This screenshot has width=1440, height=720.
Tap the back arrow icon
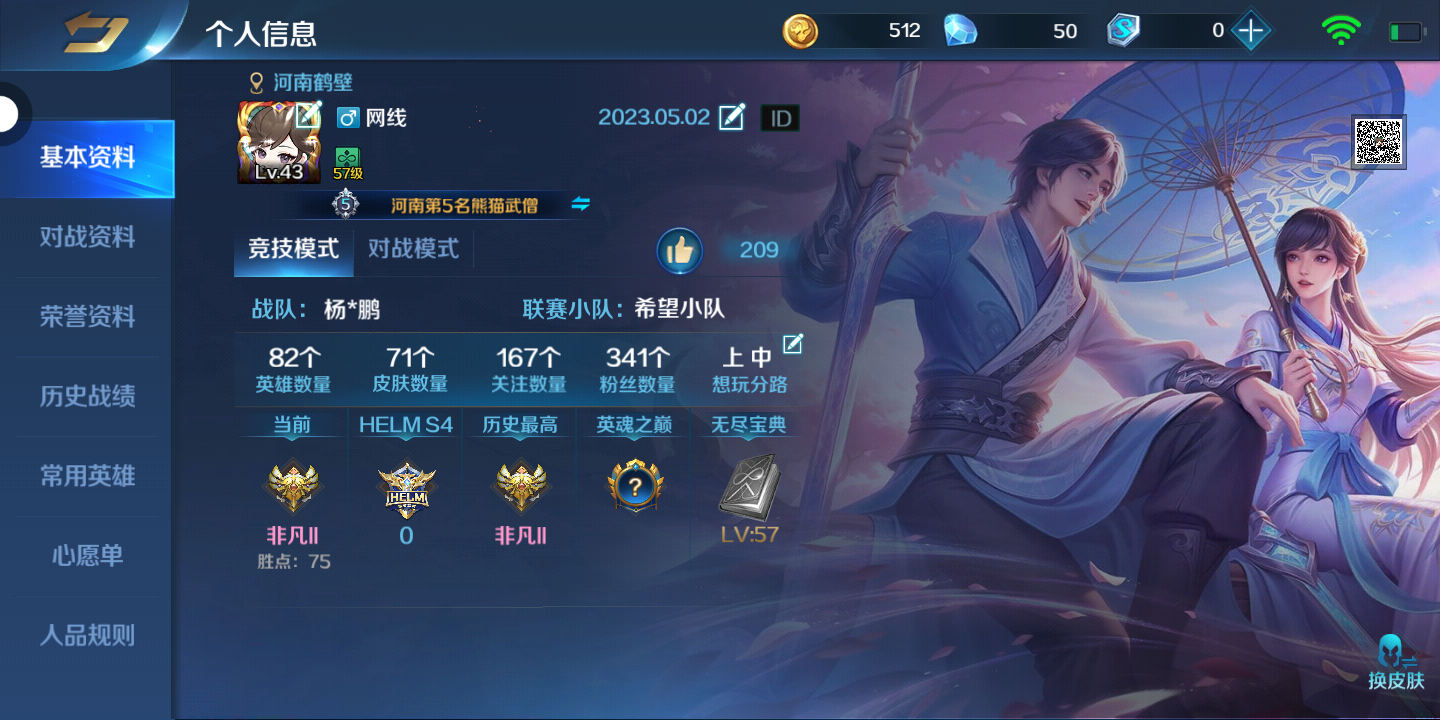coord(95,34)
